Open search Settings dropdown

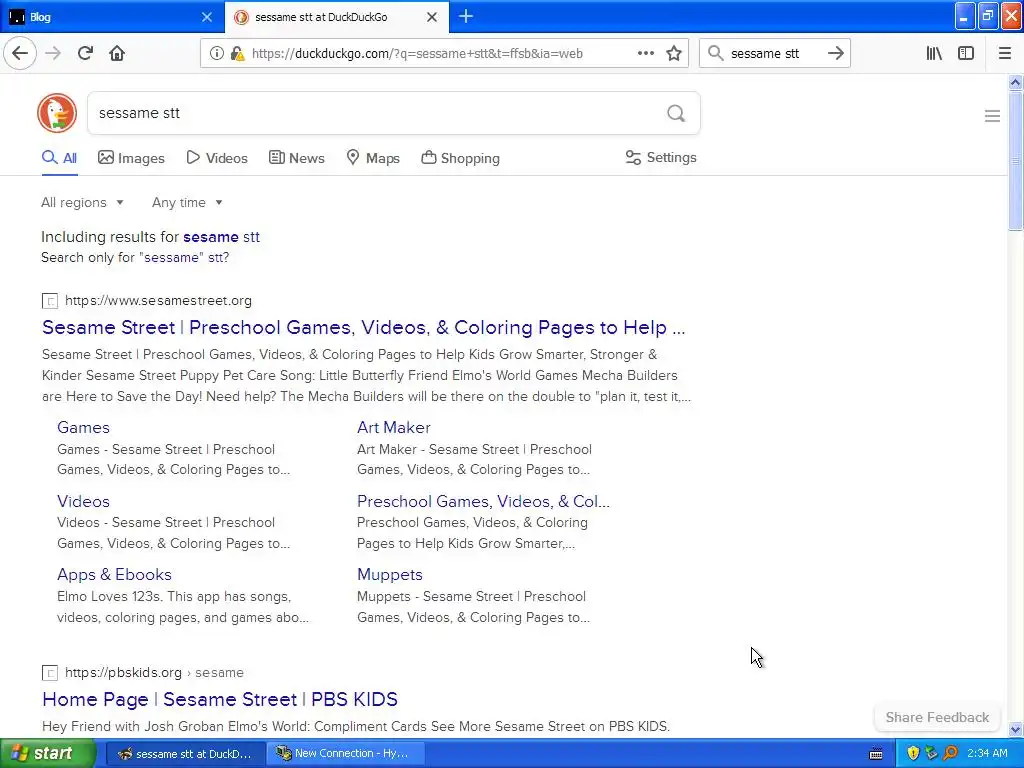[x=661, y=157]
